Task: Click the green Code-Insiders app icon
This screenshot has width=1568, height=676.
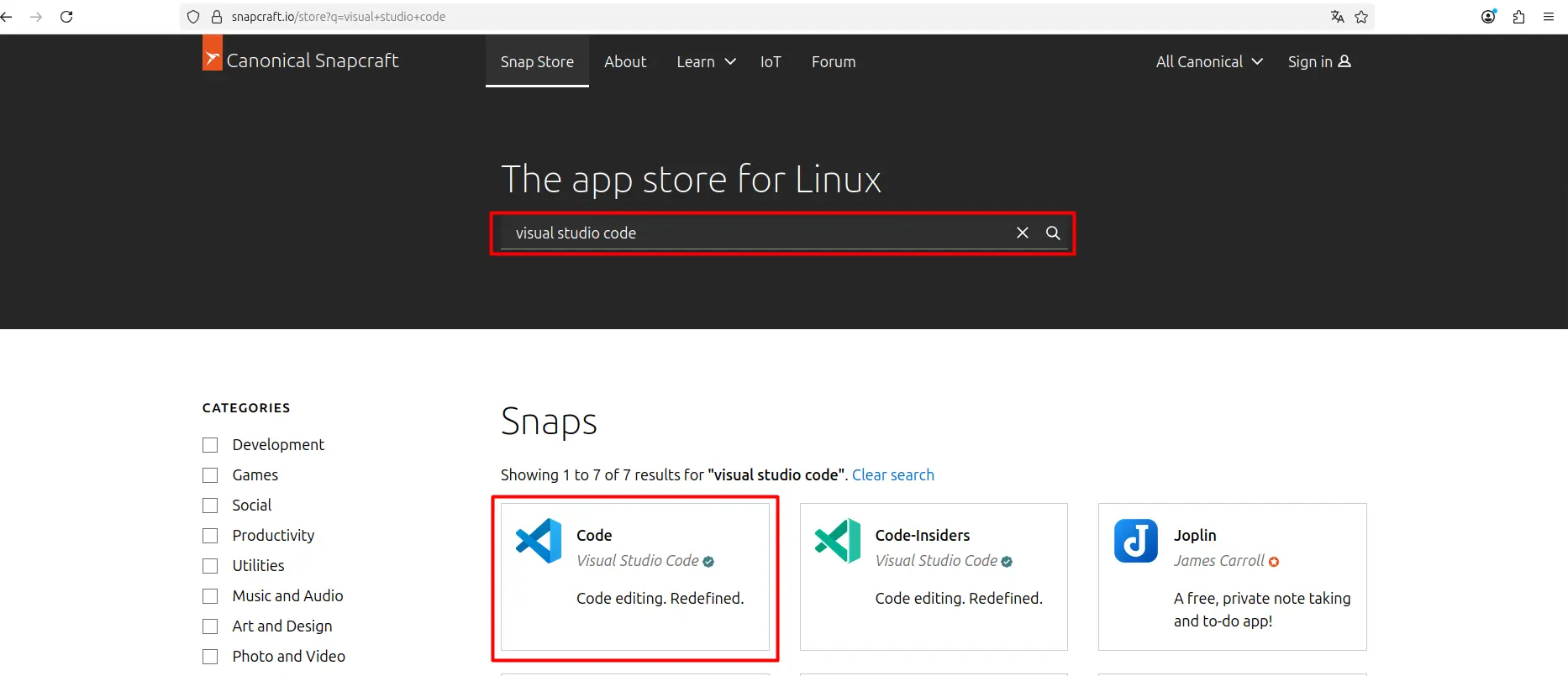Action: 837,541
